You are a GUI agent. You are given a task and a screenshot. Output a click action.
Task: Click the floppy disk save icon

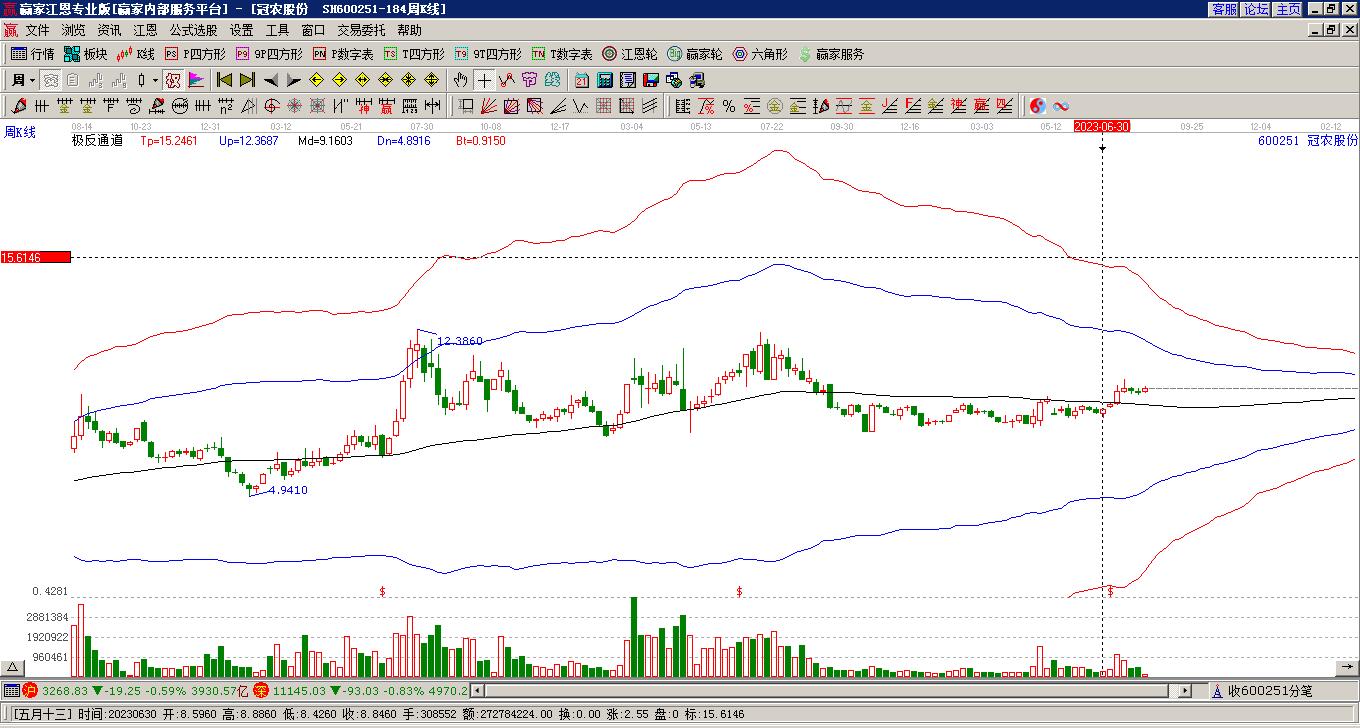pyautogui.click(x=651, y=80)
